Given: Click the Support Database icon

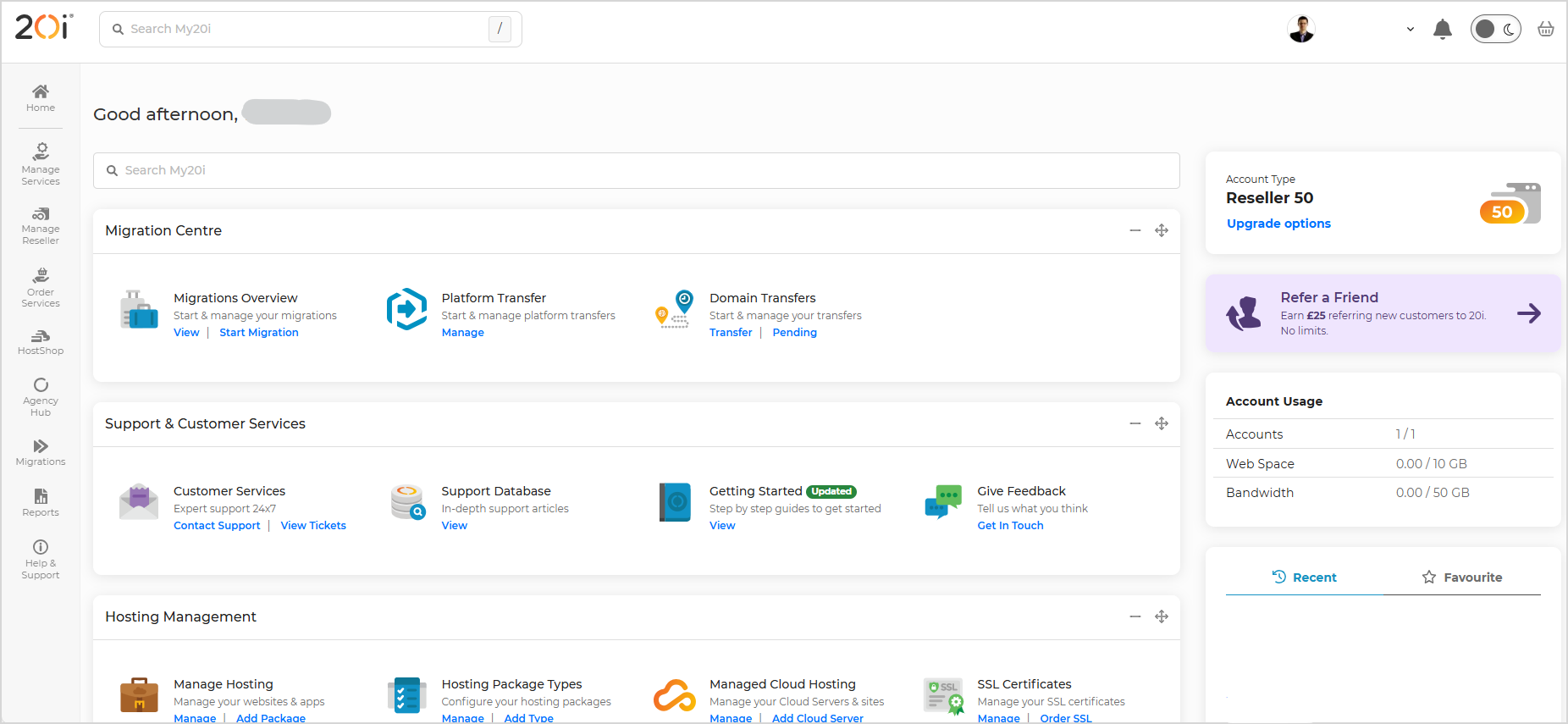Looking at the screenshot, I should click(407, 502).
